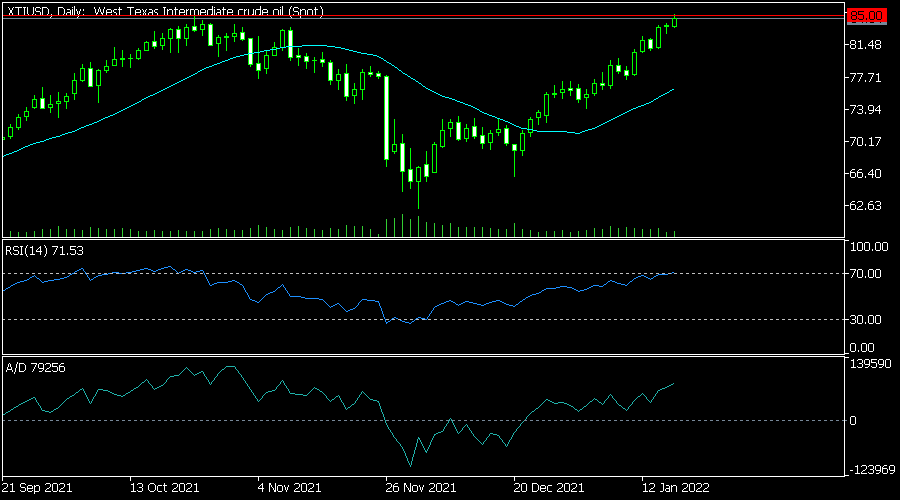Click the 81.48 price axis label
The image size is (900, 500).
[x=866, y=45]
